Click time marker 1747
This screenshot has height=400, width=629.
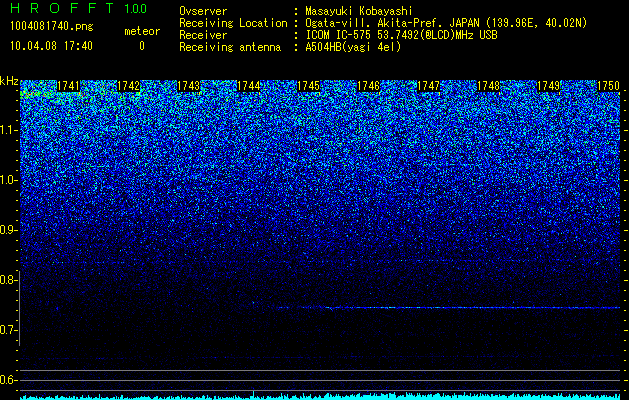click(x=429, y=86)
